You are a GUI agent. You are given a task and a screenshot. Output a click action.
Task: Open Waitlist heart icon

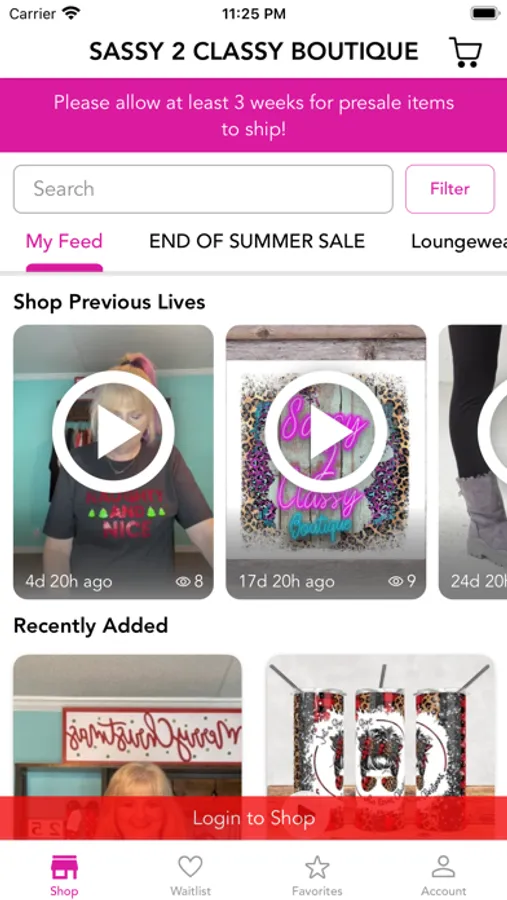point(190,867)
